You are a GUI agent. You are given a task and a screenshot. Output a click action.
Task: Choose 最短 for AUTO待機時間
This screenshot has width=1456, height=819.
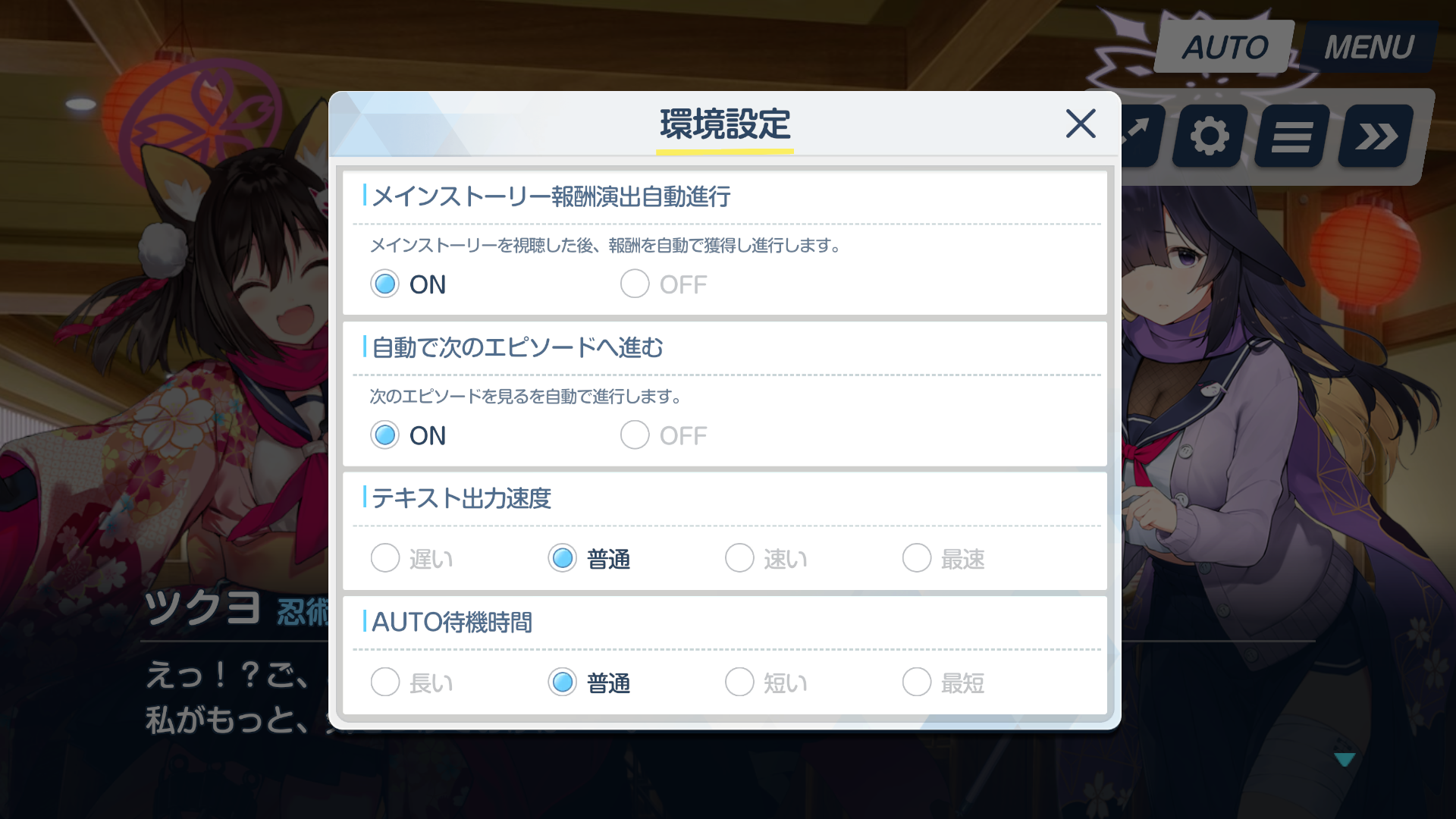point(944,682)
